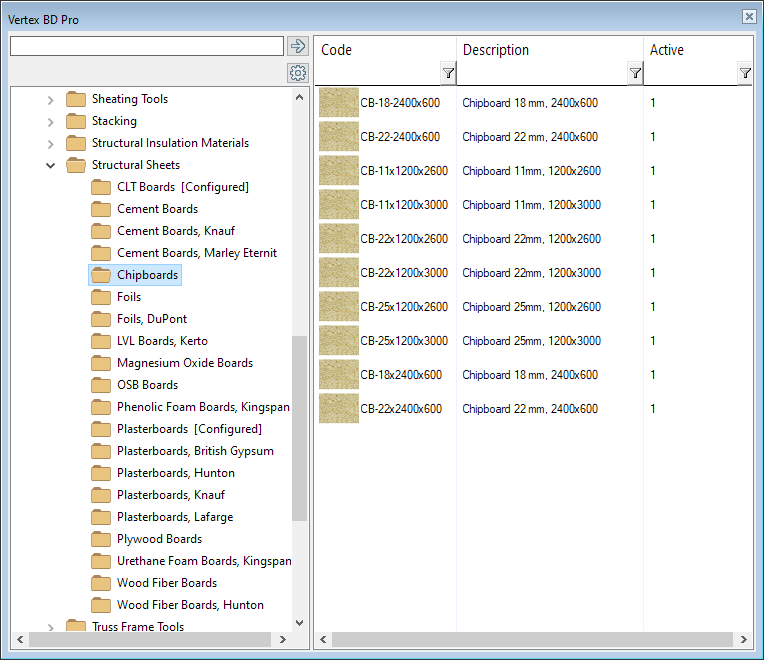The height and width of the screenshot is (660, 764).
Task: Click in the search text field
Action: pyautogui.click(x=147, y=46)
